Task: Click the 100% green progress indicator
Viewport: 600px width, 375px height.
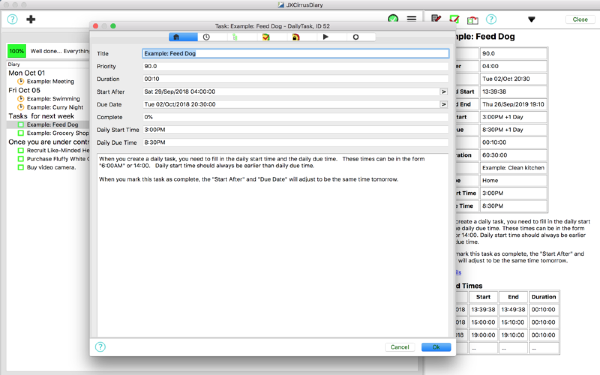Action: click(x=16, y=51)
